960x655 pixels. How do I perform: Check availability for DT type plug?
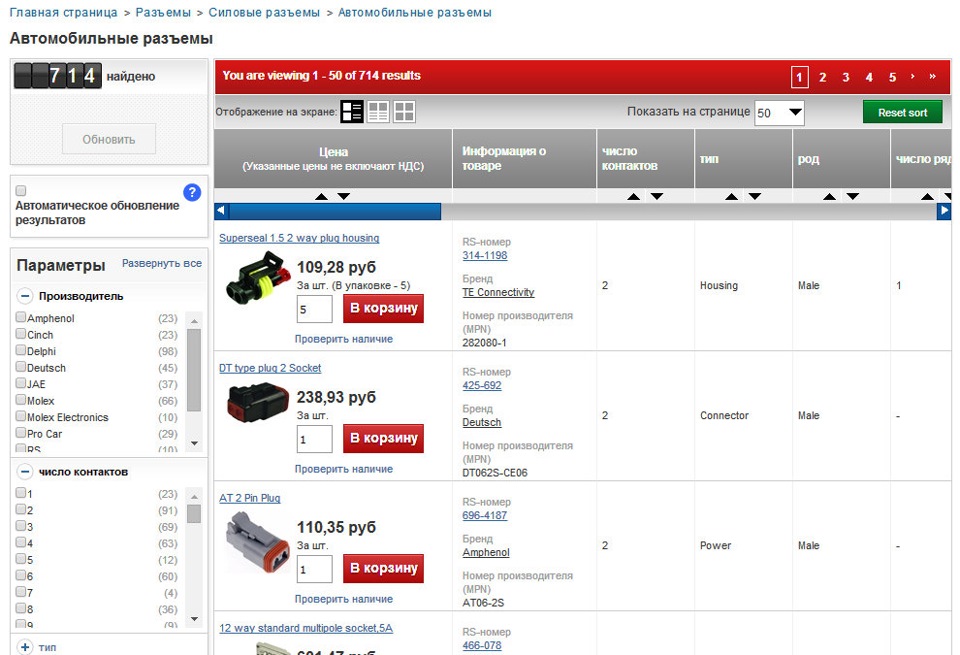coord(343,469)
